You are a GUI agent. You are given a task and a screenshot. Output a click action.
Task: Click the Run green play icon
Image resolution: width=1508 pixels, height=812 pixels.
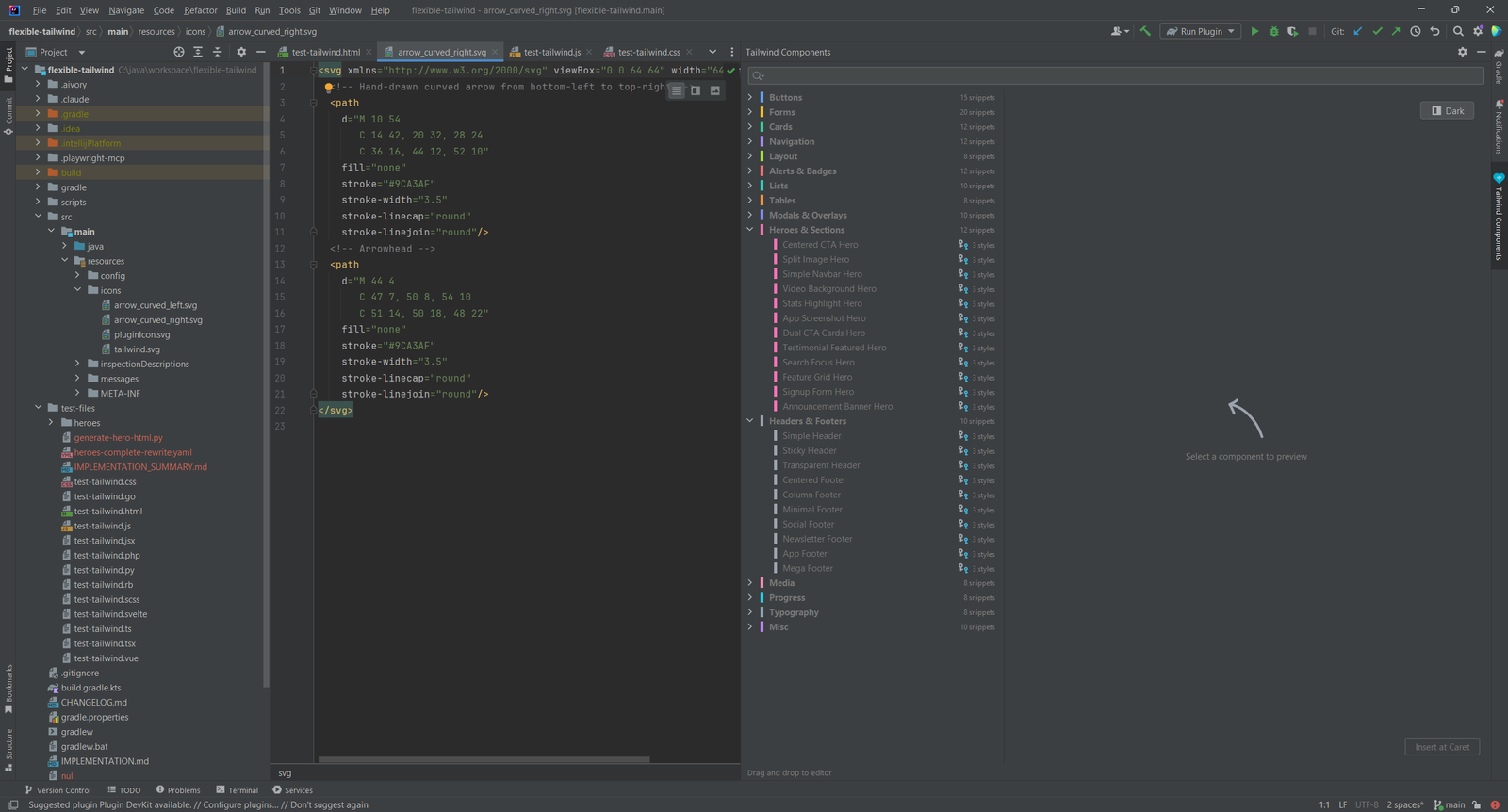pos(1254,31)
